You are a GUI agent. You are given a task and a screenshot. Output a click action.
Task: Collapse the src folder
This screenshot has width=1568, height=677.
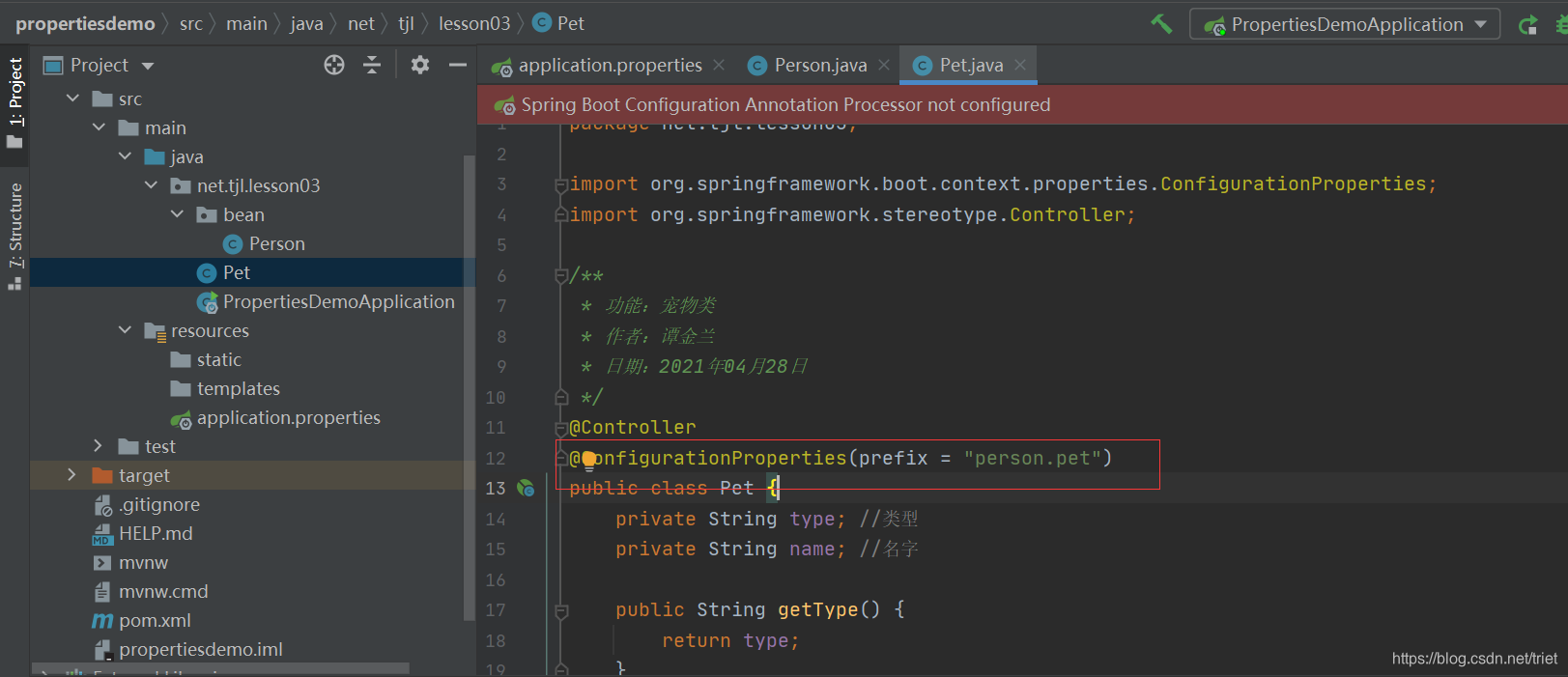click(x=72, y=99)
